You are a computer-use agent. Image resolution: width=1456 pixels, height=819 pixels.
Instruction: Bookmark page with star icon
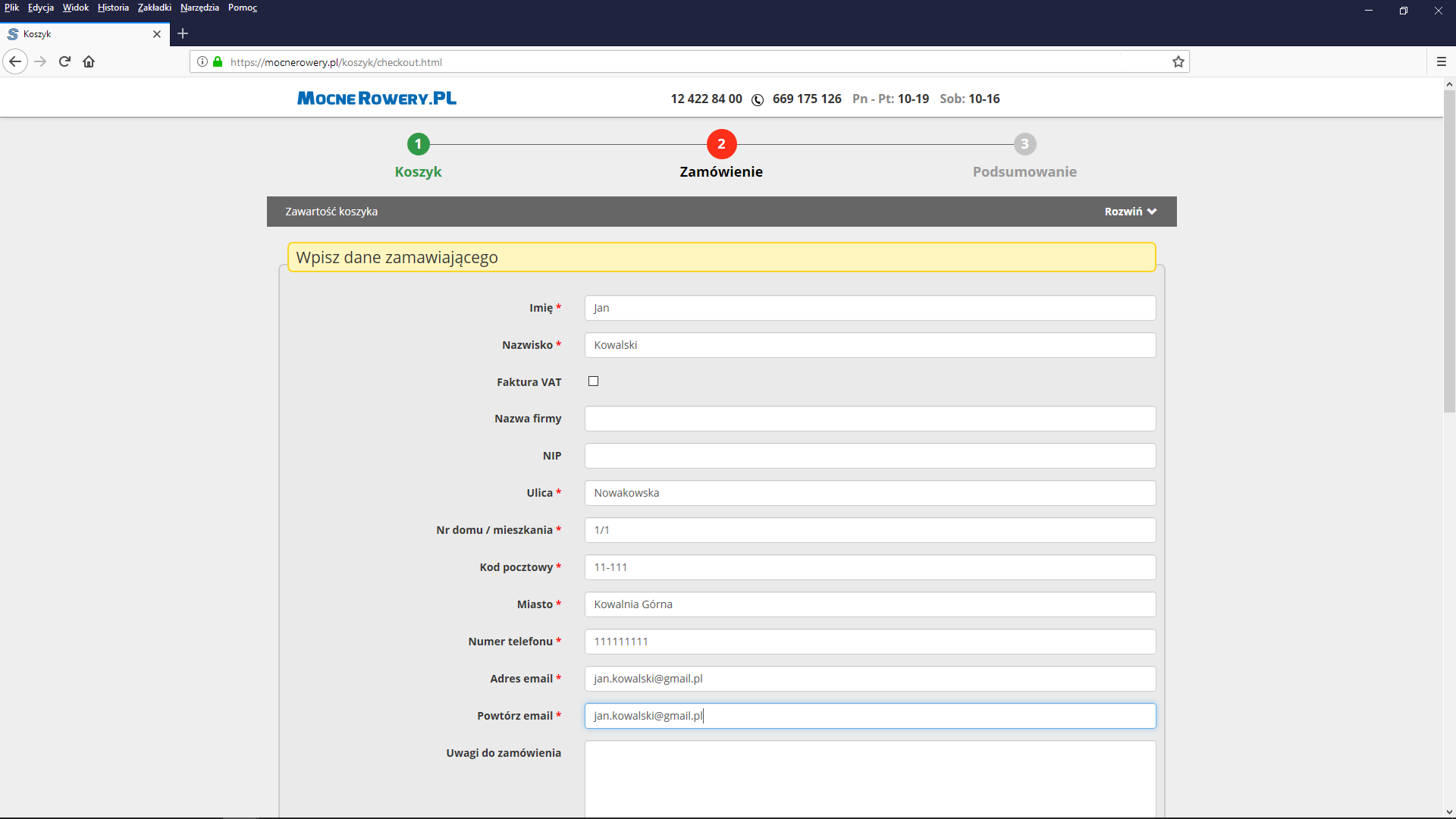point(1178,62)
